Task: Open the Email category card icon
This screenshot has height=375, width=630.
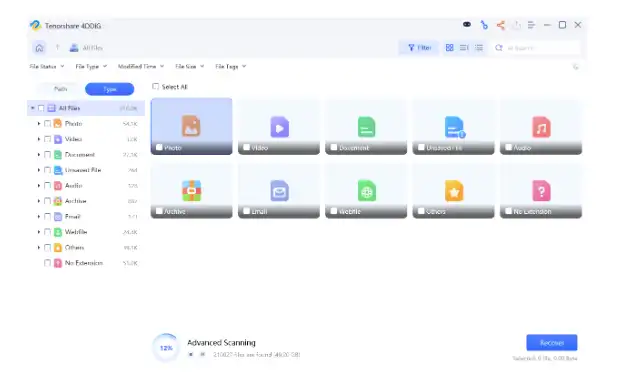Action: coord(280,191)
